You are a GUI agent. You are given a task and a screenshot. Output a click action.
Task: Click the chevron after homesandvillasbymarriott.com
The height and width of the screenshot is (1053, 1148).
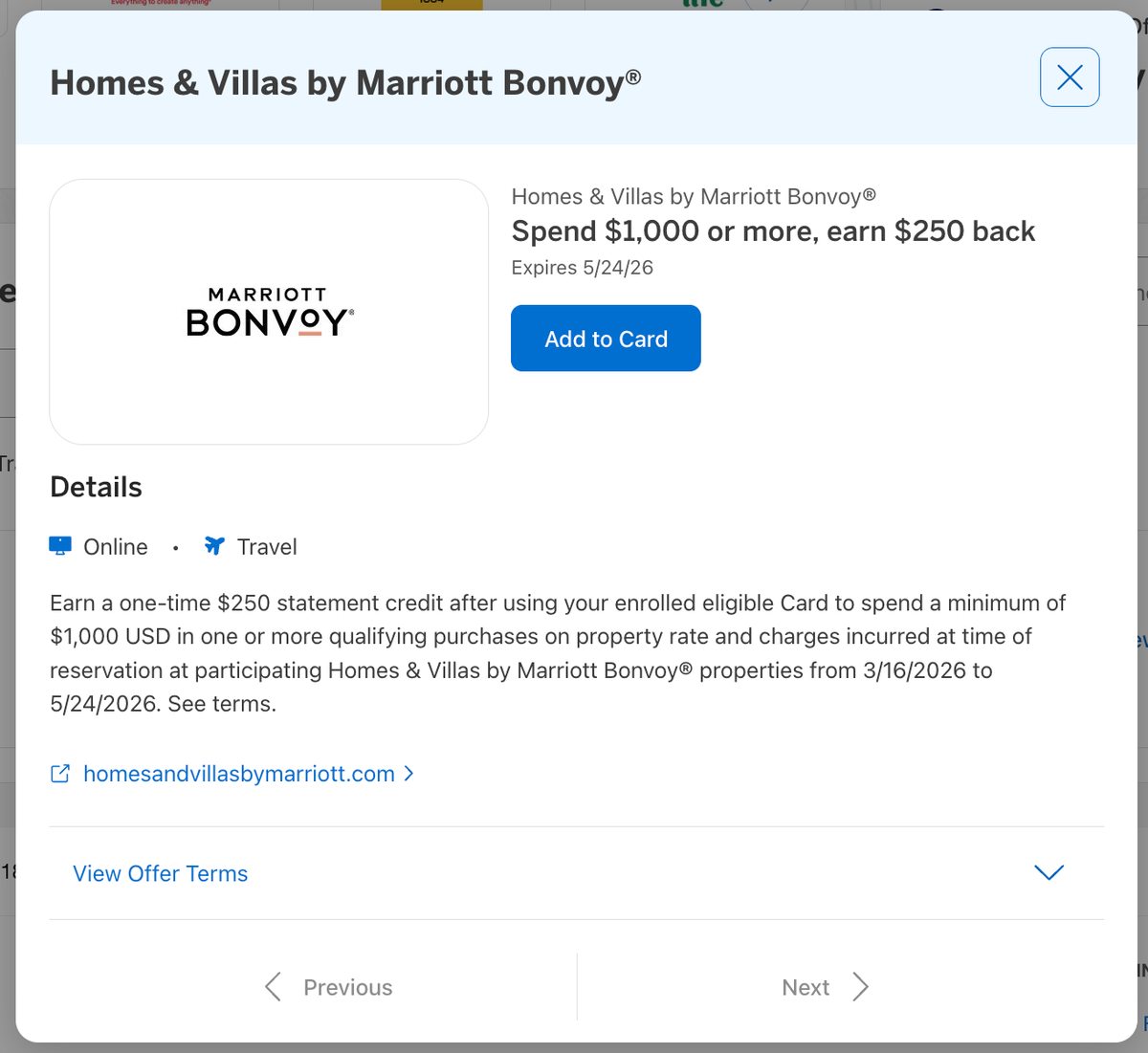click(408, 773)
